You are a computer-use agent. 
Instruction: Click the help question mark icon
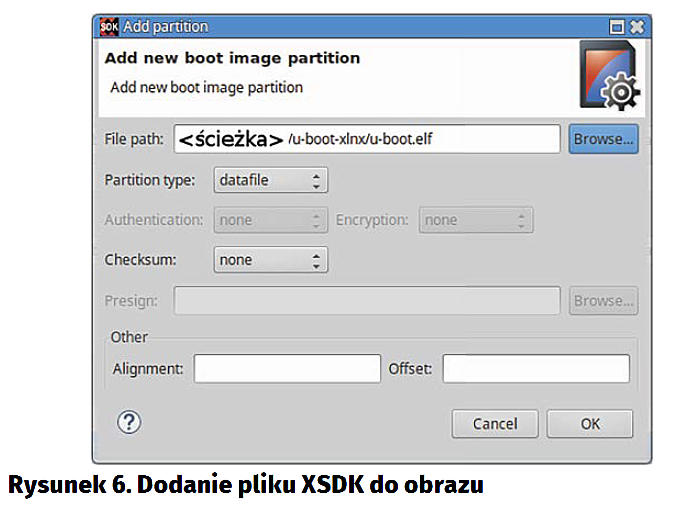128,422
